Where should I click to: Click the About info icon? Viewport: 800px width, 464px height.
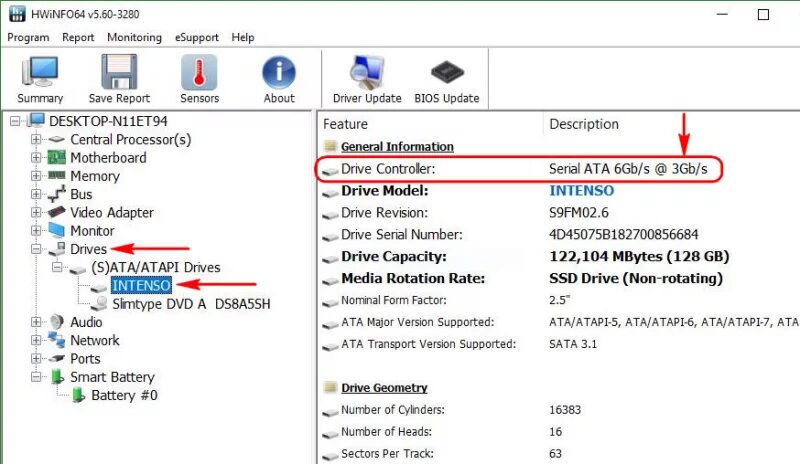(x=279, y=72)
